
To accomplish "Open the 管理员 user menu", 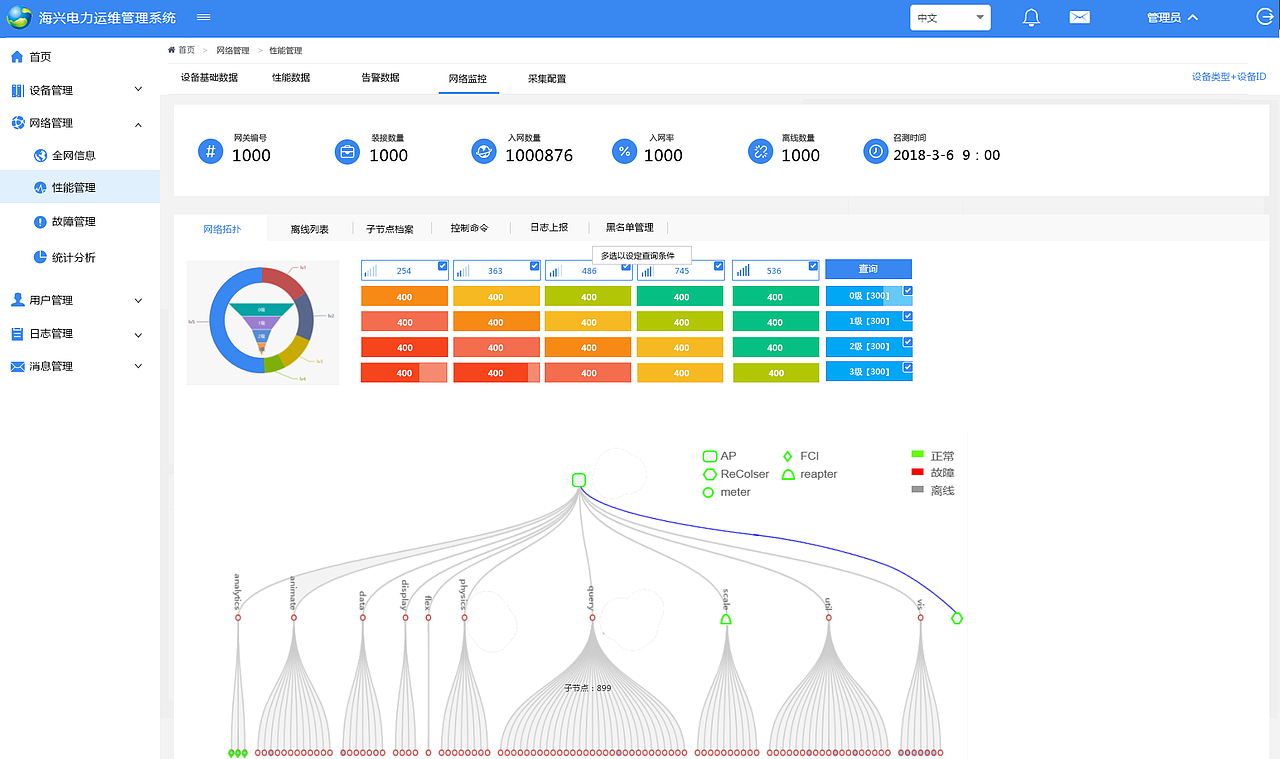I will [1172, 18].
